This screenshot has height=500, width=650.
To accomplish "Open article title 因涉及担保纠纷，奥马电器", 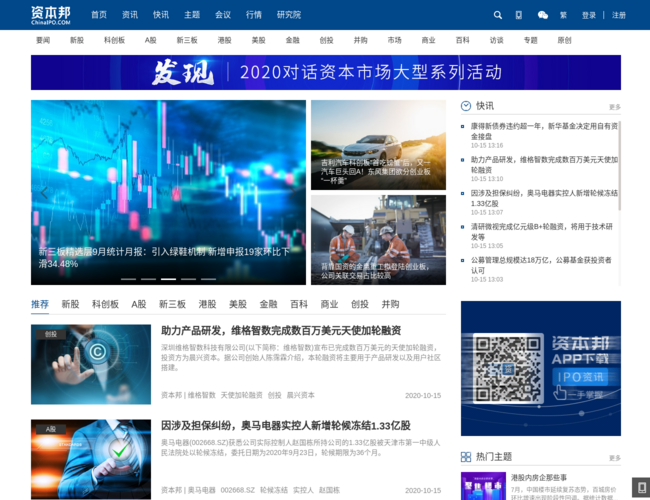I will click(286, 425).
